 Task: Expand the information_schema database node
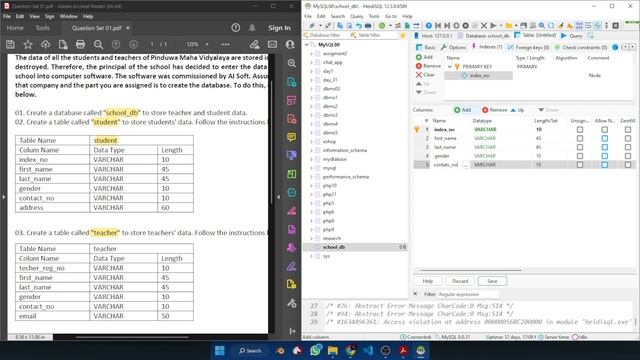(x=311, y=150)
